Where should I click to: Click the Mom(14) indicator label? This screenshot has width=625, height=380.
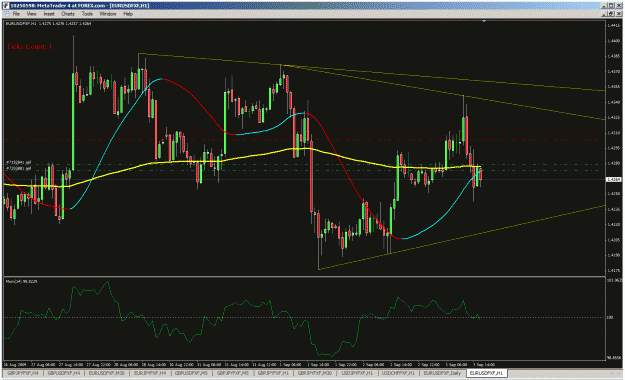point(22,282)
